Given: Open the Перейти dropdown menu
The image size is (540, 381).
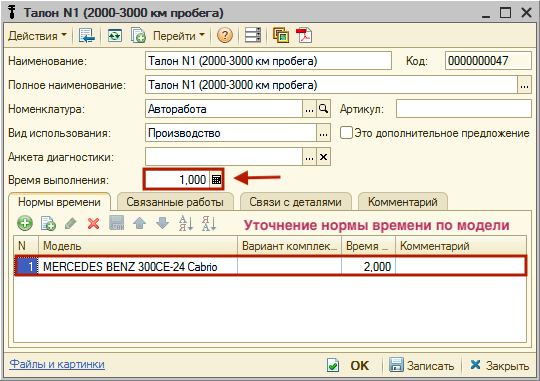Looking at the screenshot, I should (x=179, y=36).
